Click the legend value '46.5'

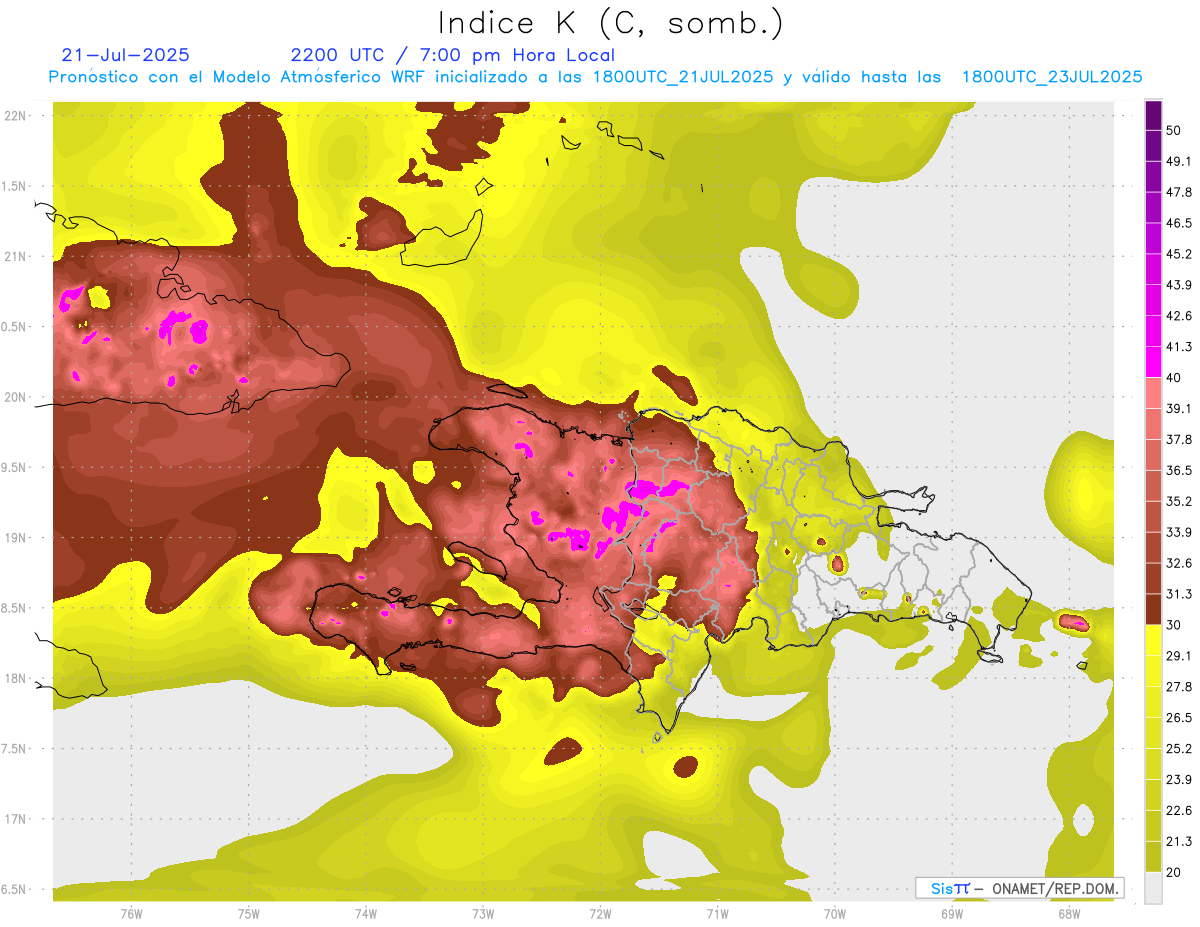coord(1179,223)
